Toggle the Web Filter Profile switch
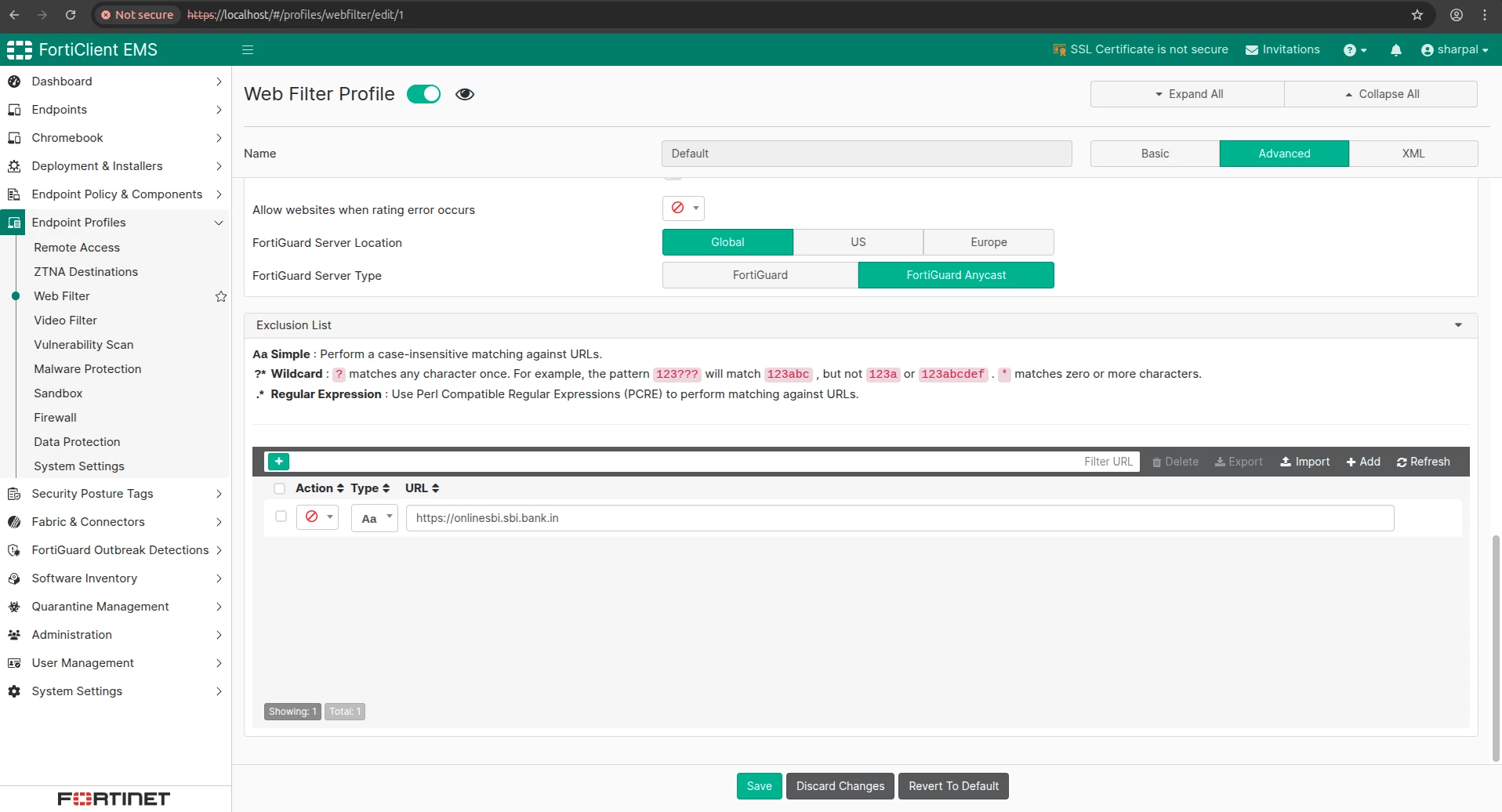Viewport: 1502px width, 812px height. pyautogui.click(x=424, y=94)
